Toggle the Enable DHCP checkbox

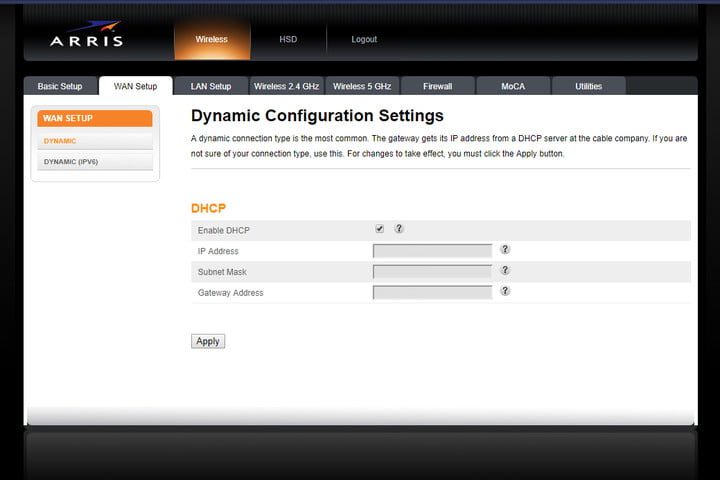point(379,229)
